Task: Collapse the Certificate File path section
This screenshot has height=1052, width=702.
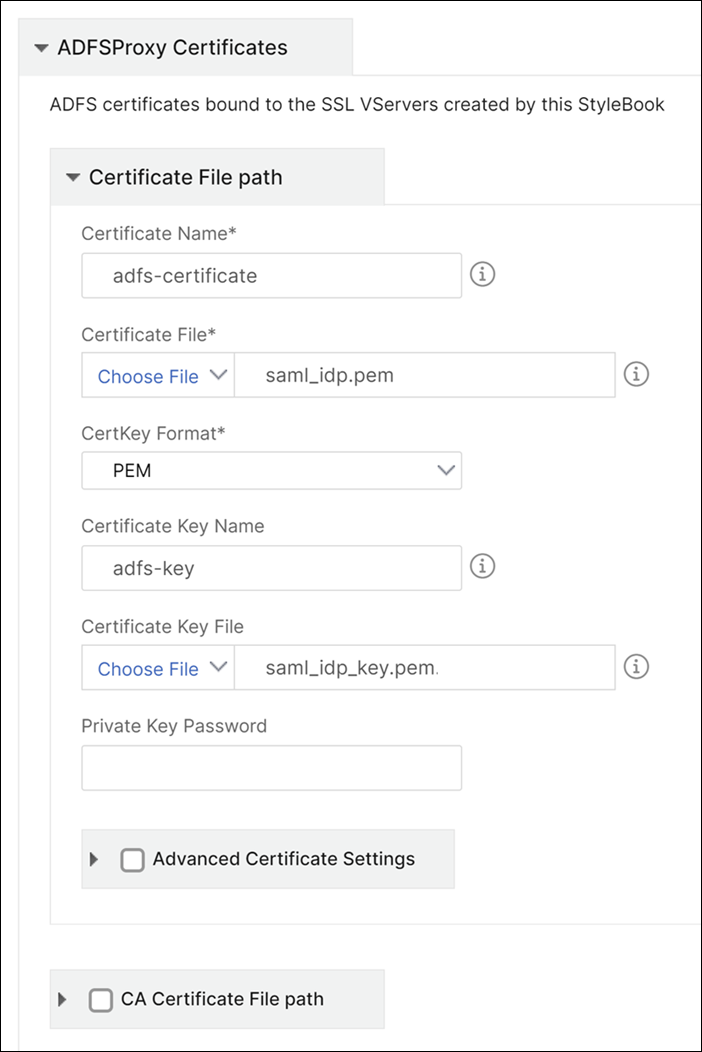Action: [x=72, y=178]
